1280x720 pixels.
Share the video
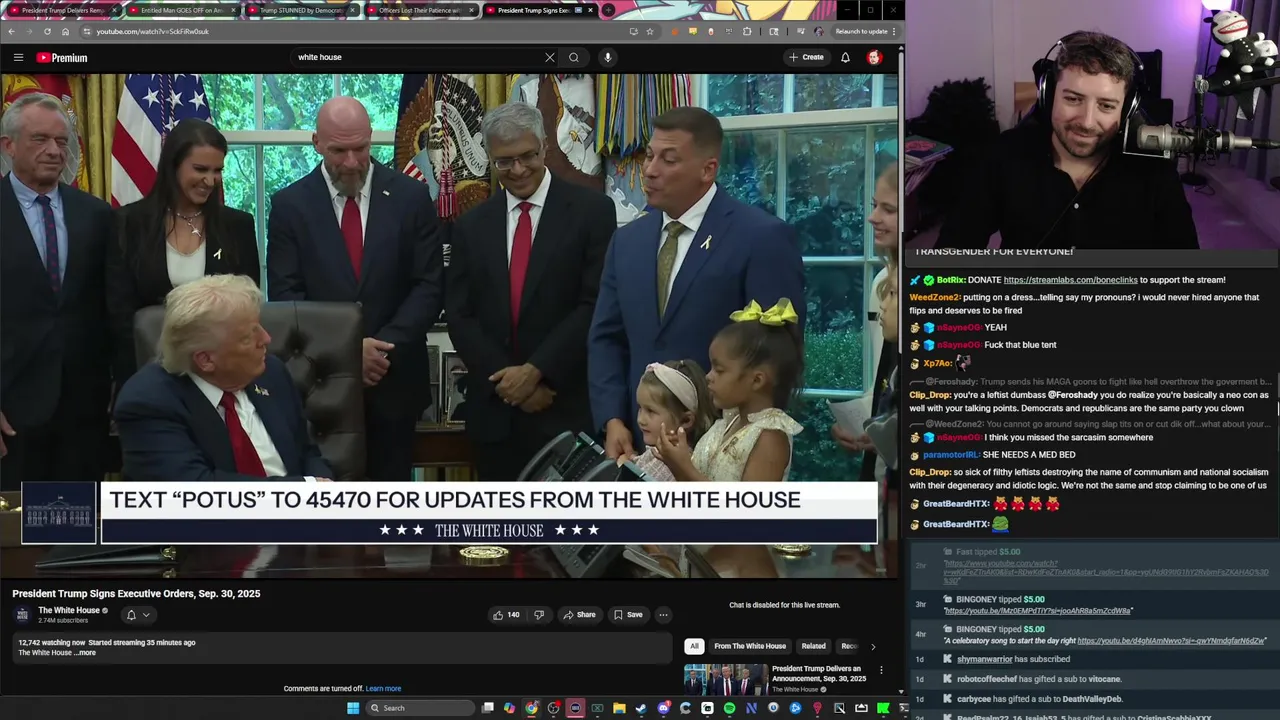coord(580,615)
